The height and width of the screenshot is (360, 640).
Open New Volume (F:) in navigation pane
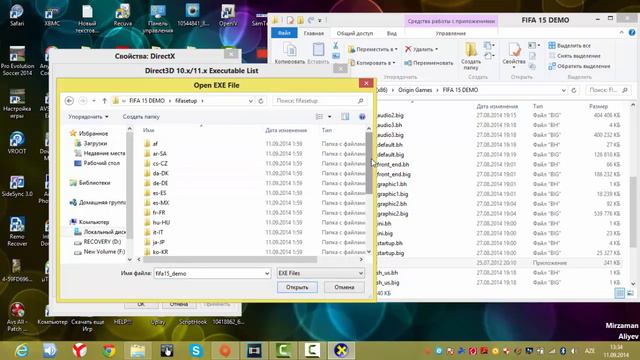pos(104,252)
